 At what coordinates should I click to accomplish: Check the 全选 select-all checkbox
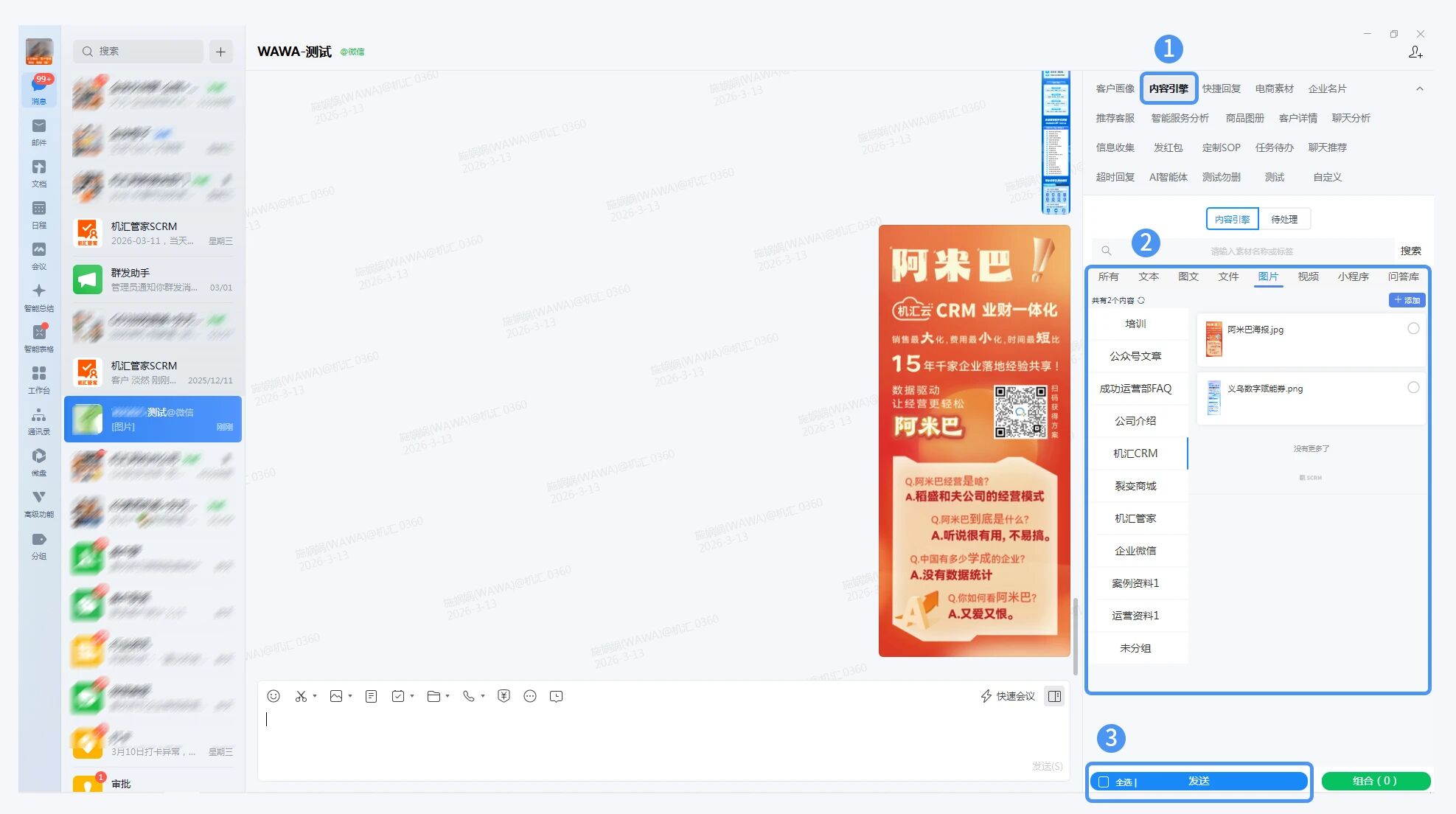[1104, 782]
